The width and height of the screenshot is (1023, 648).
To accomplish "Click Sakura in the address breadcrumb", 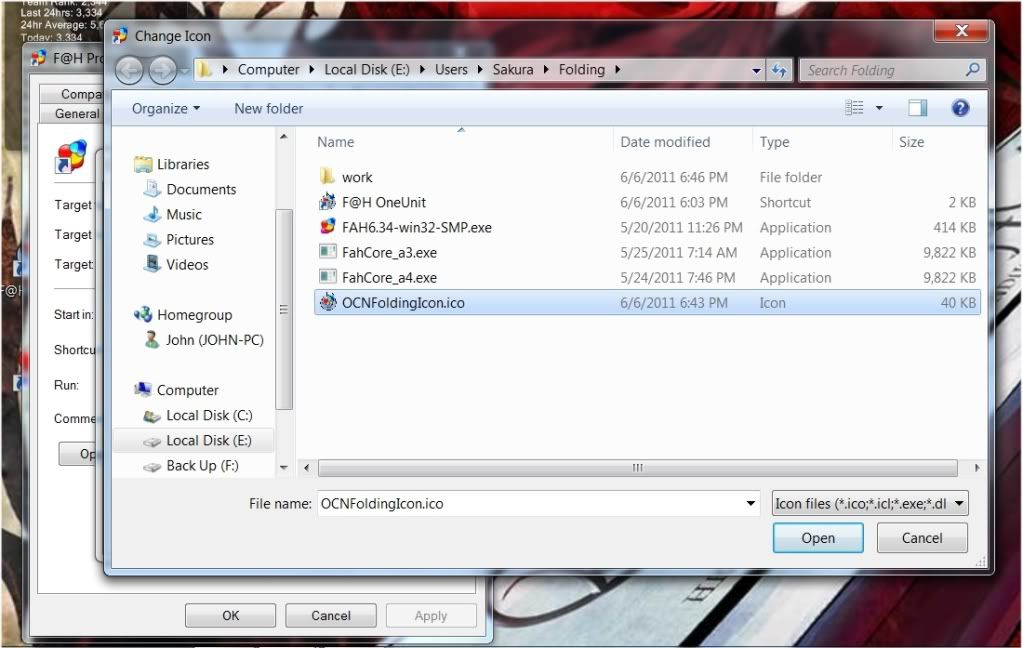I will tap(513, 69).
